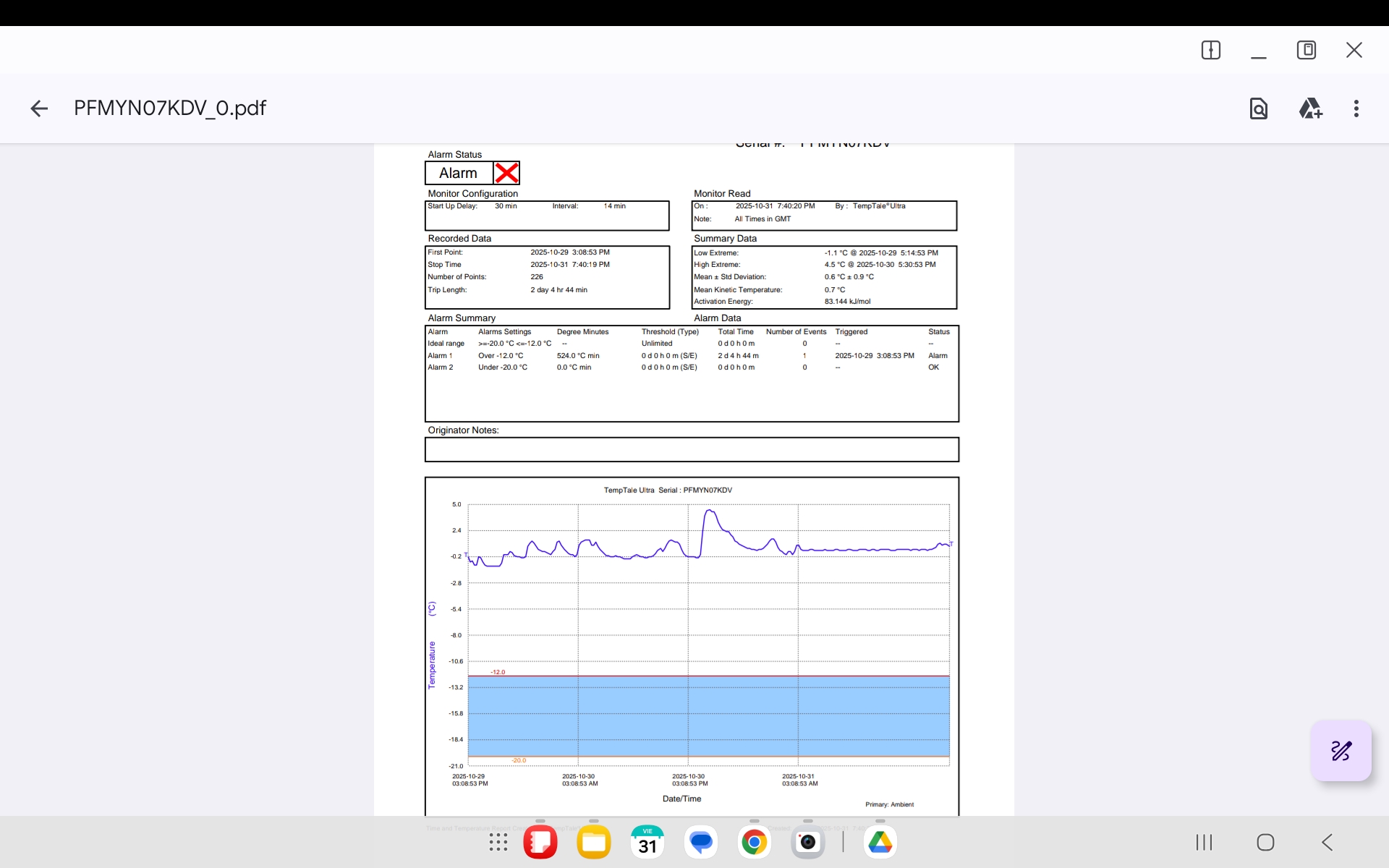Tap the add to Drive icon

1310,109
